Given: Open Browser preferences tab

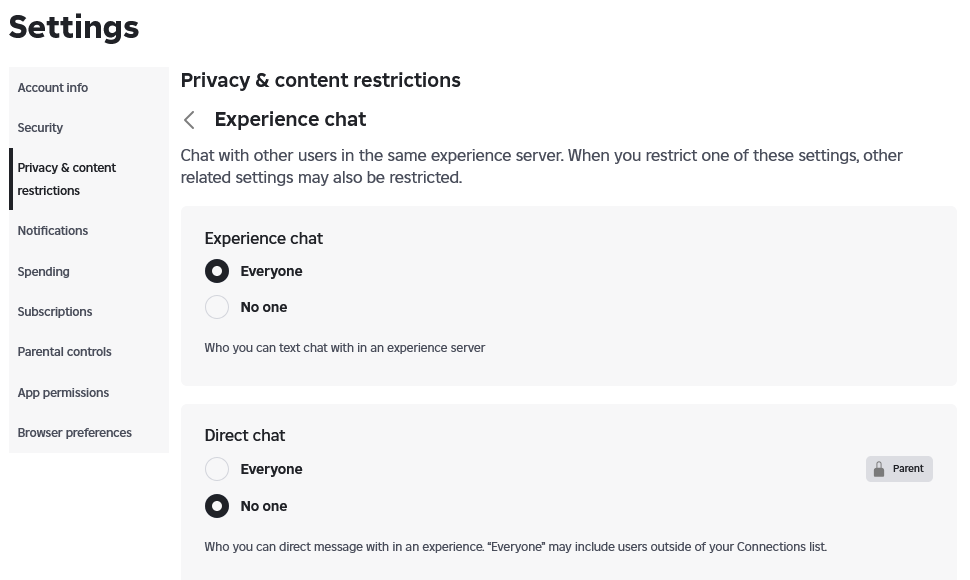Looking at the screenshot, I should (x=75, y=433).
